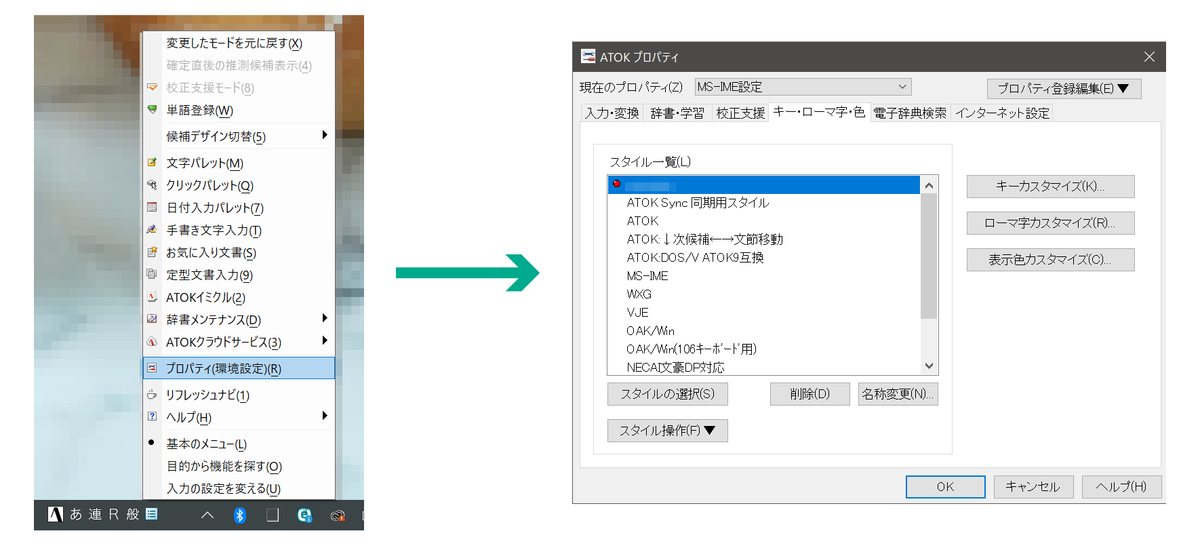1200x546 pixels.
Task: Switch to 入力・変換 tab
Action: pyautogui.click(x=611, y=113)
